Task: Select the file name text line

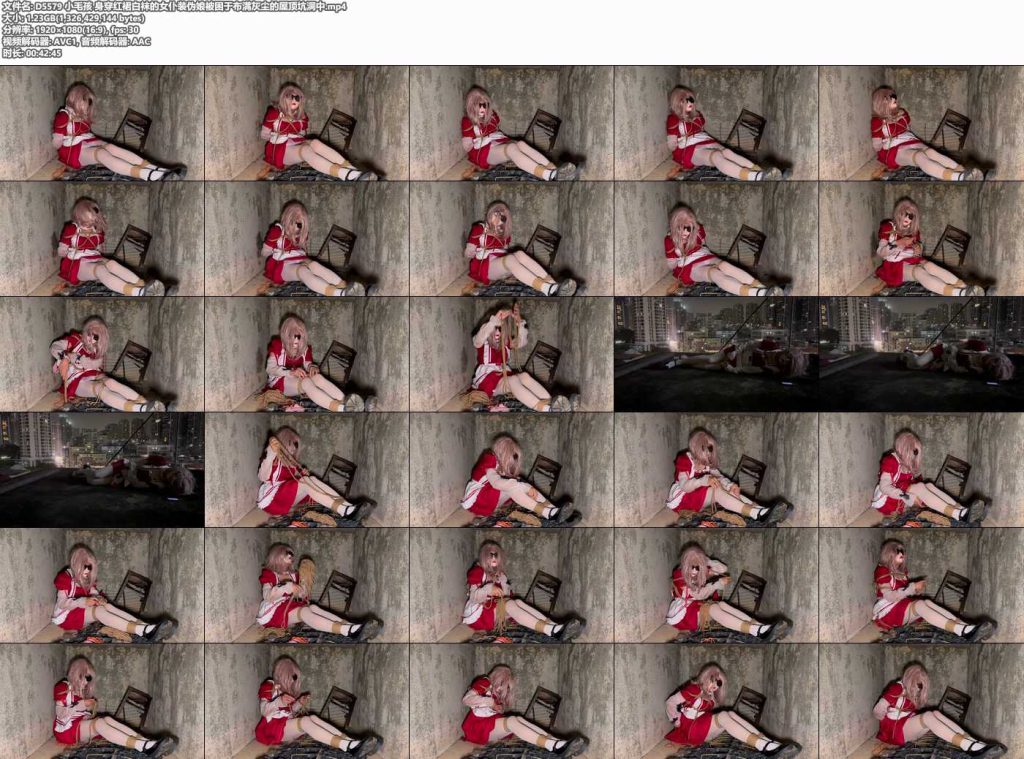Action: click(174, 7)
